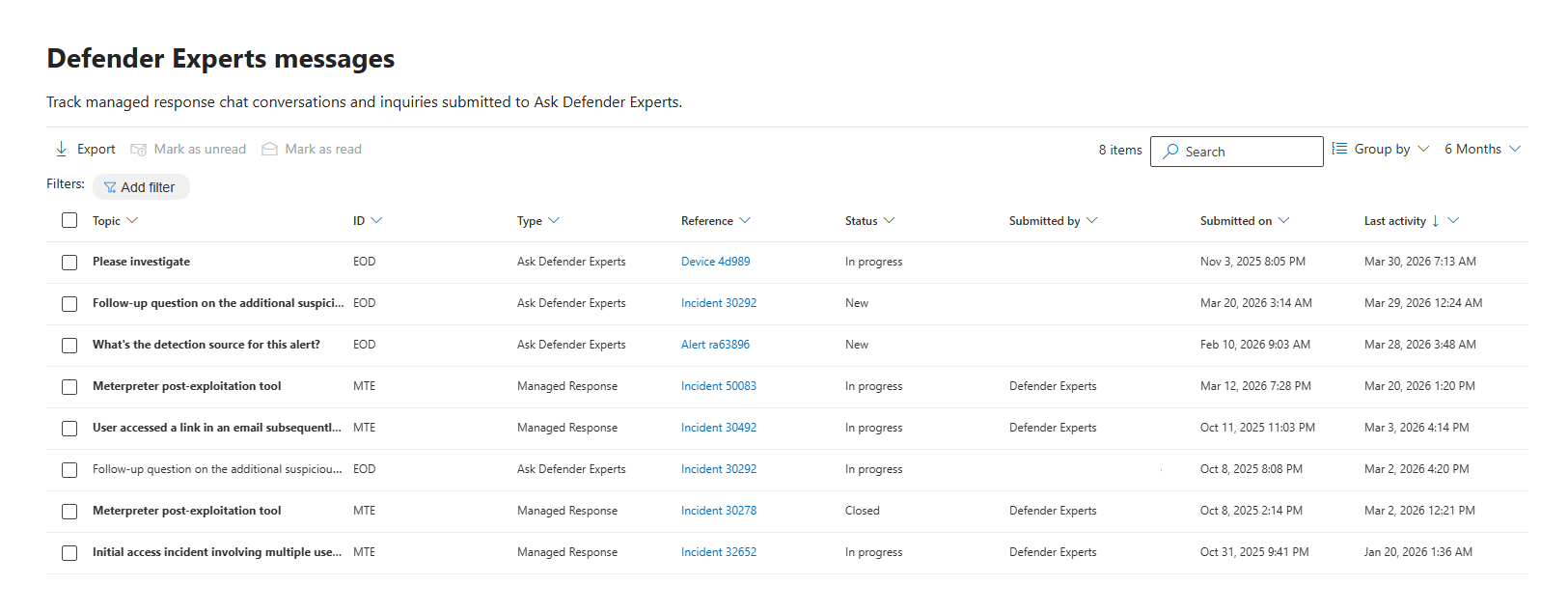Click the Add filter funnel icon
This screenshot has height=613, width=1568.
pyautogui.click(x=110, y=187)
